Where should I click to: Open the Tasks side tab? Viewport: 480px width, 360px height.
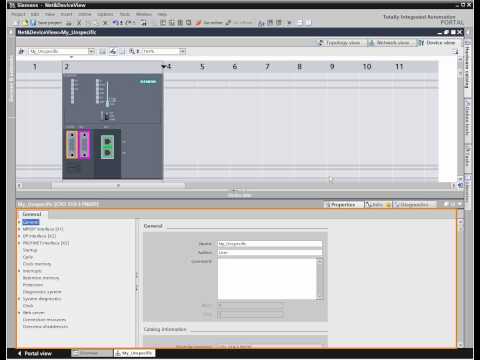[x=467, y=158]
